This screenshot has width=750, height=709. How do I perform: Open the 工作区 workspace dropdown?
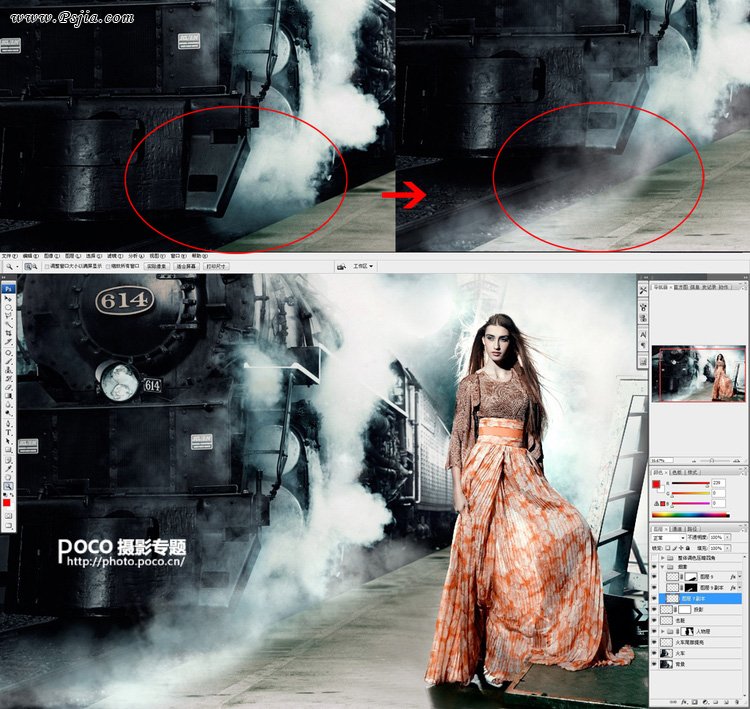(x=364, y=267)
